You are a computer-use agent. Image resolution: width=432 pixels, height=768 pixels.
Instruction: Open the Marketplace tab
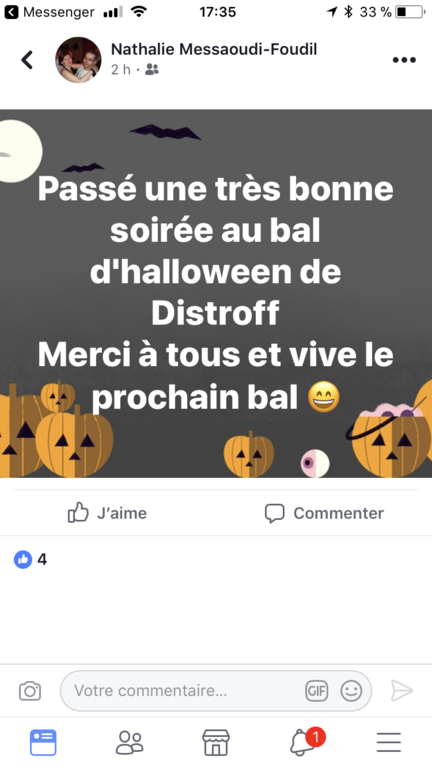pos(216,742)
